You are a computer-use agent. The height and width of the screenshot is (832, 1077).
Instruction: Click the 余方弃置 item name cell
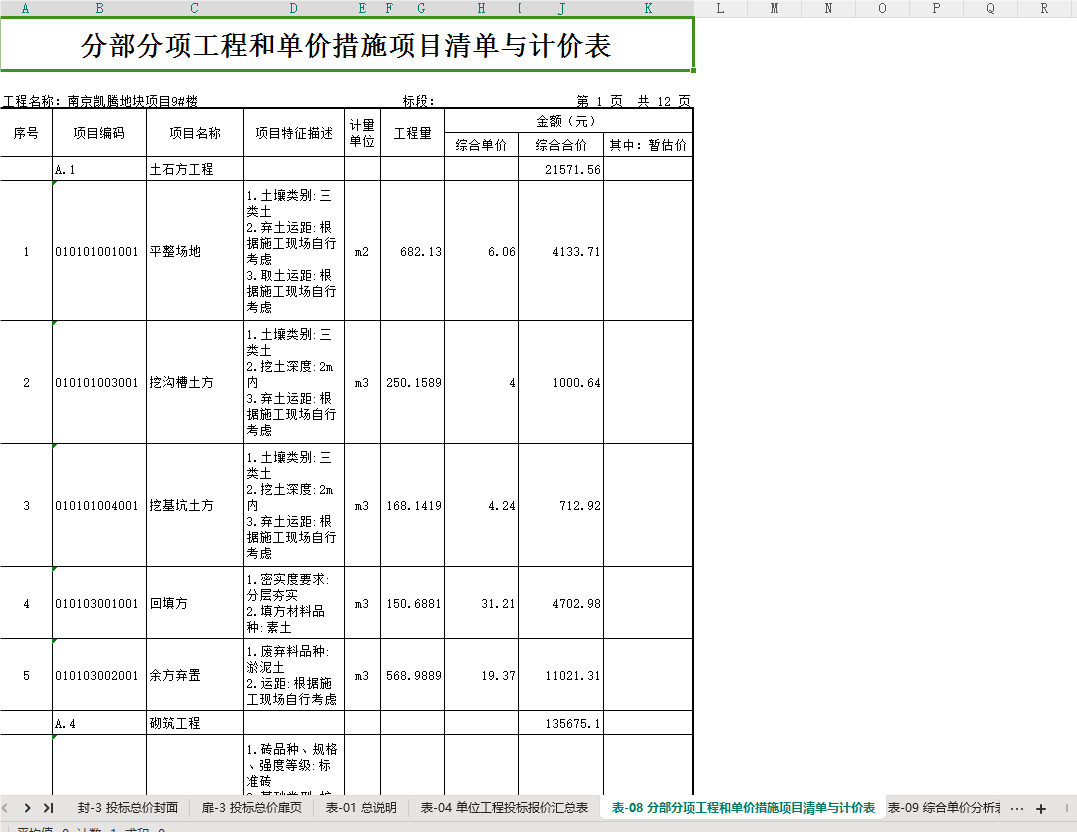tap(195, 675)
